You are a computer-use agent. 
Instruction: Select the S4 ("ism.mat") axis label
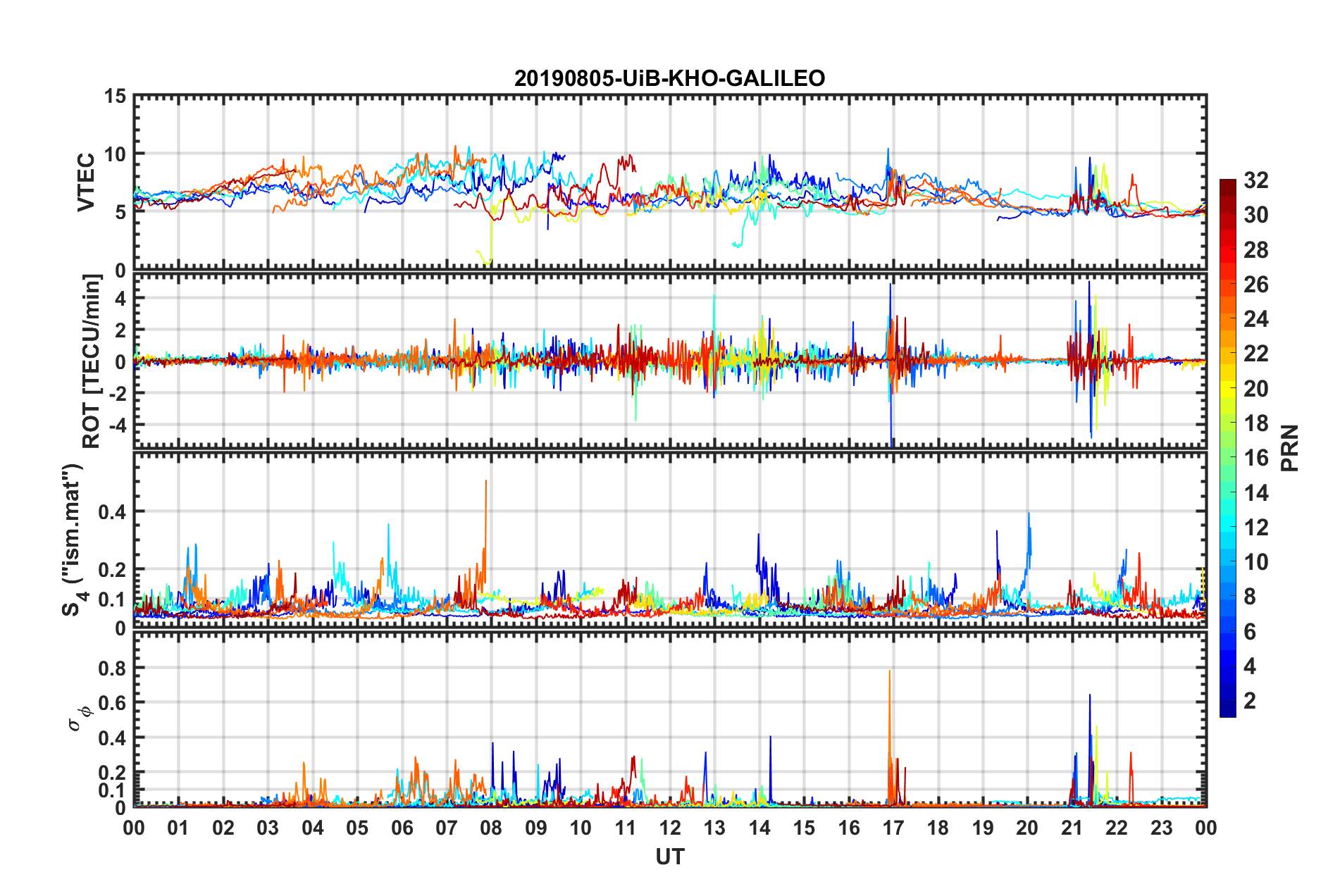(x=73, y=540)
